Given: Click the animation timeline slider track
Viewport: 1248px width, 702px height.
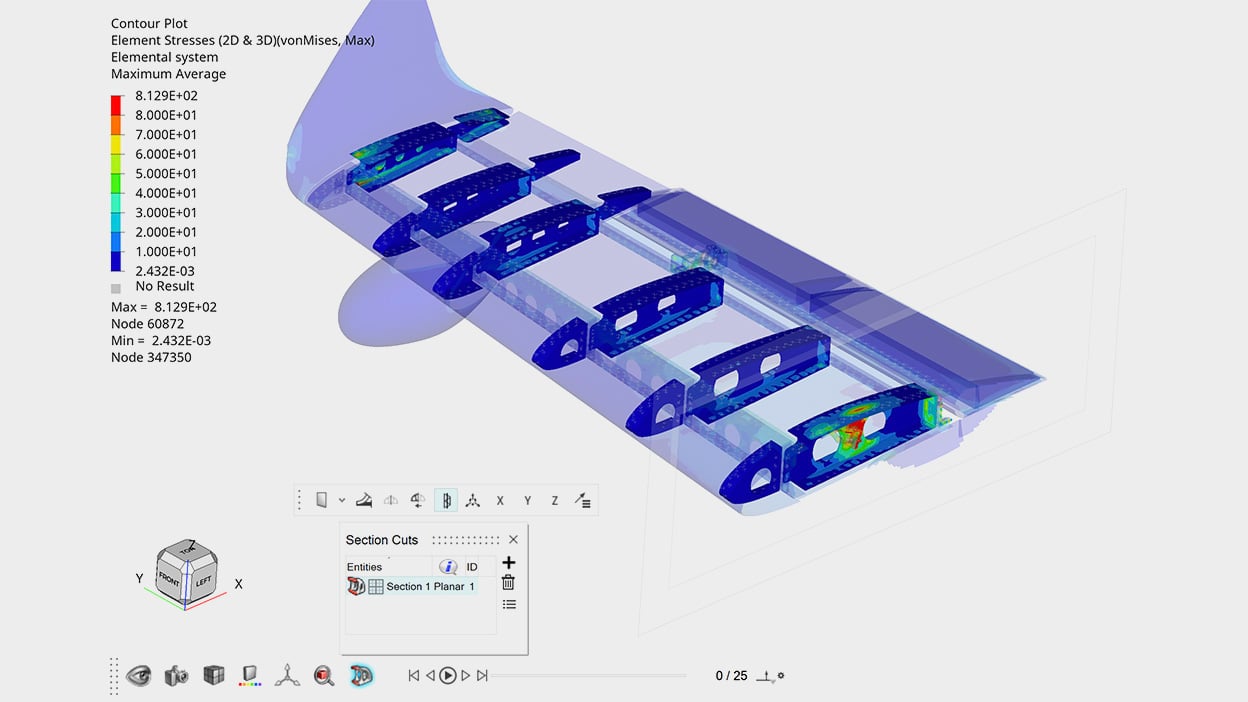Looking at the screenshot, I should [x=590, y=676].
